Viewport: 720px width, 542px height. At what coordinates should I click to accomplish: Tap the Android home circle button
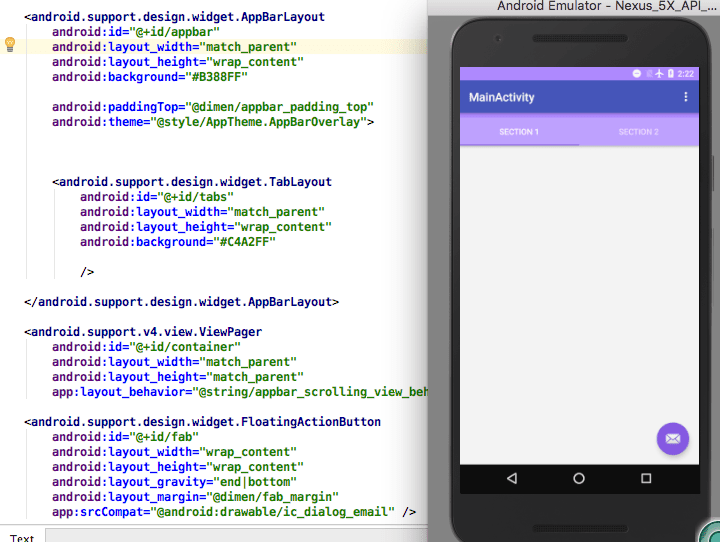pos(579,479)
